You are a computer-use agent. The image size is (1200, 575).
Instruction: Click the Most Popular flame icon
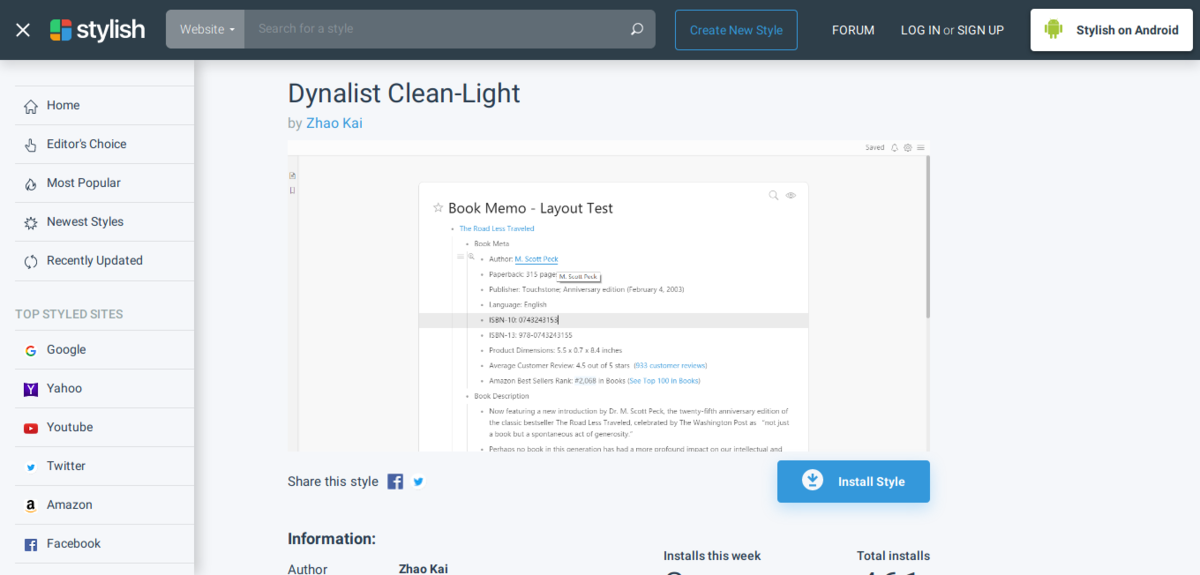click(x=30, y=184)
